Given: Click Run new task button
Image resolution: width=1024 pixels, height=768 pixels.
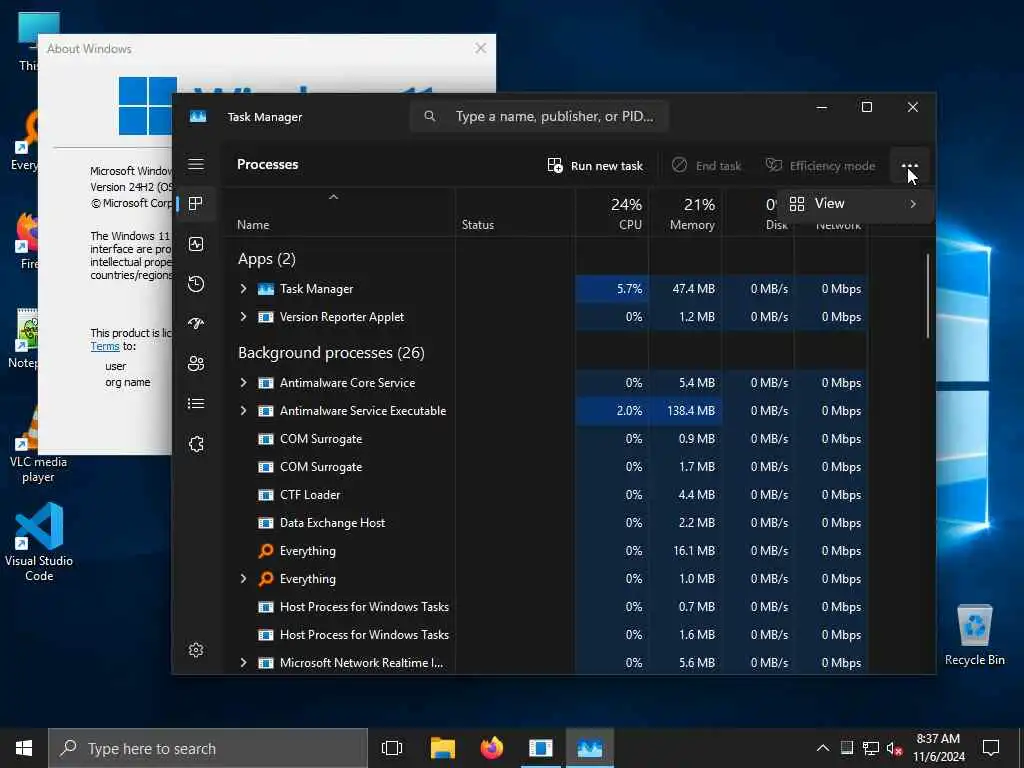Looking at the screenshot, I should tap(595, 166).
